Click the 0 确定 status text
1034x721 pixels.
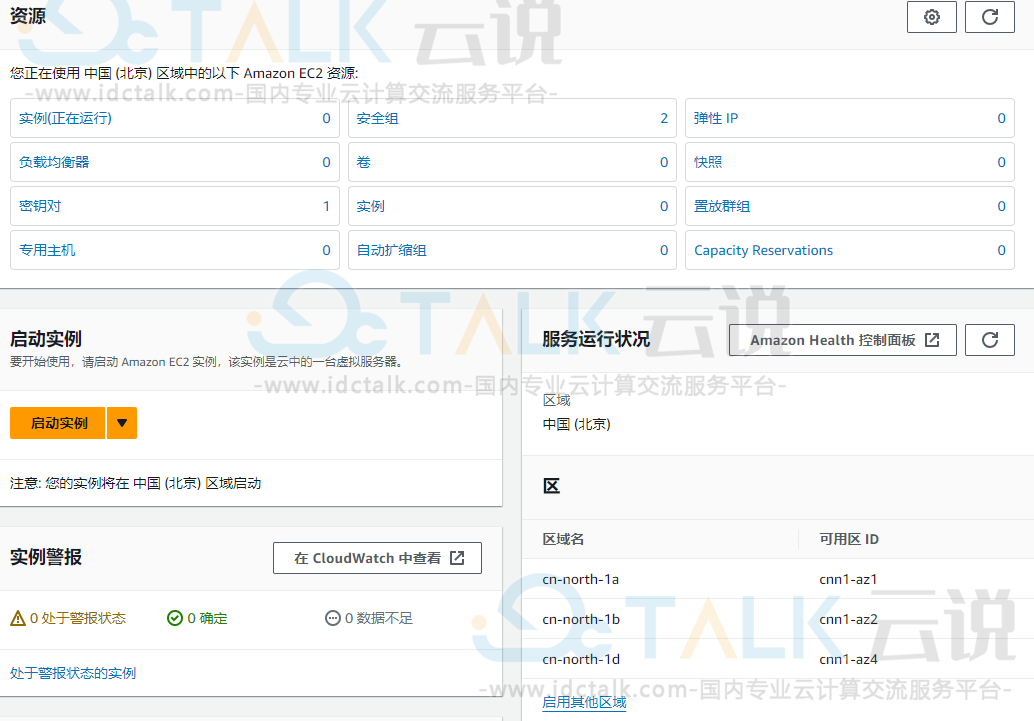(x=207, y=618)
